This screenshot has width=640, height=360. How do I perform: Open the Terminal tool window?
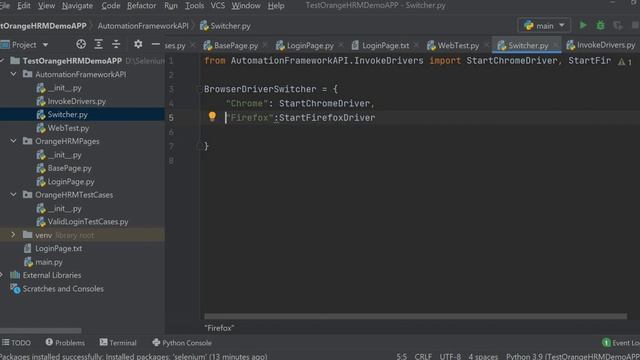(x=118, y=342)
